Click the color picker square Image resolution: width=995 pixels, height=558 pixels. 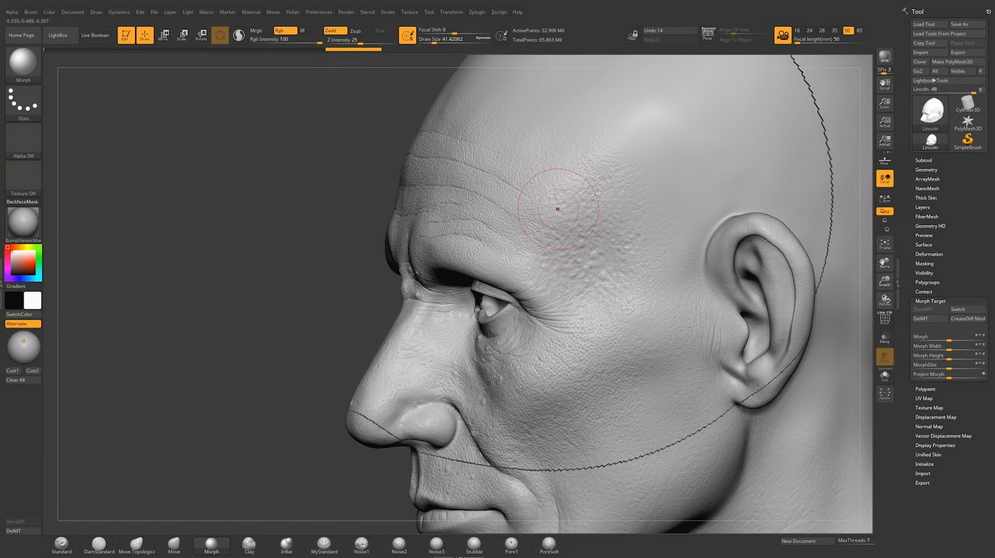point(23,263)
